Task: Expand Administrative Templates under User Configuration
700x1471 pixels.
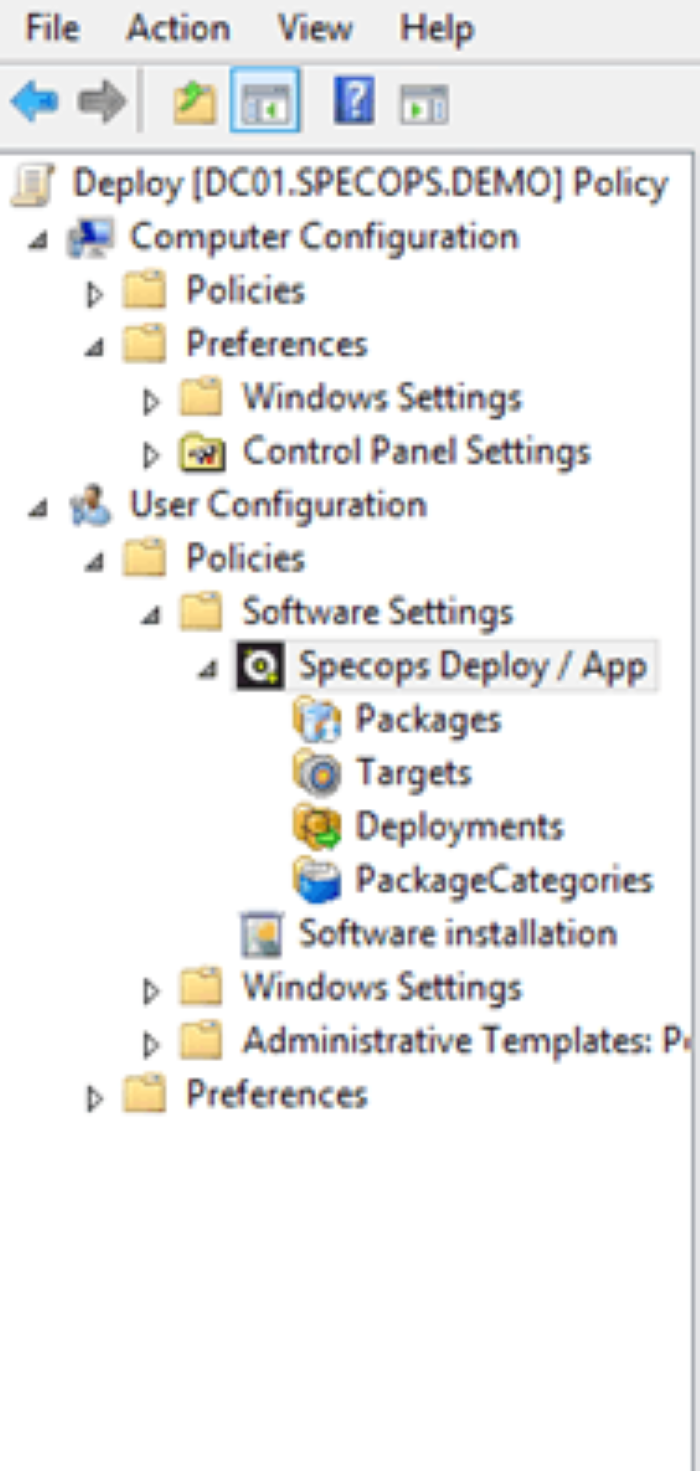Action: pyautogui.click(x=151, y=1045)
